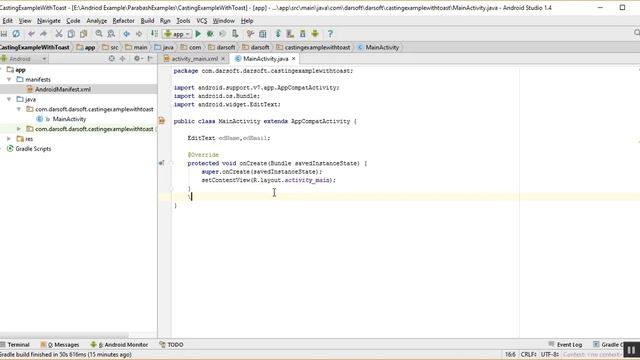Collapse the first com.darsoft package node
640x360 pixels.
[x=19, y=109]
